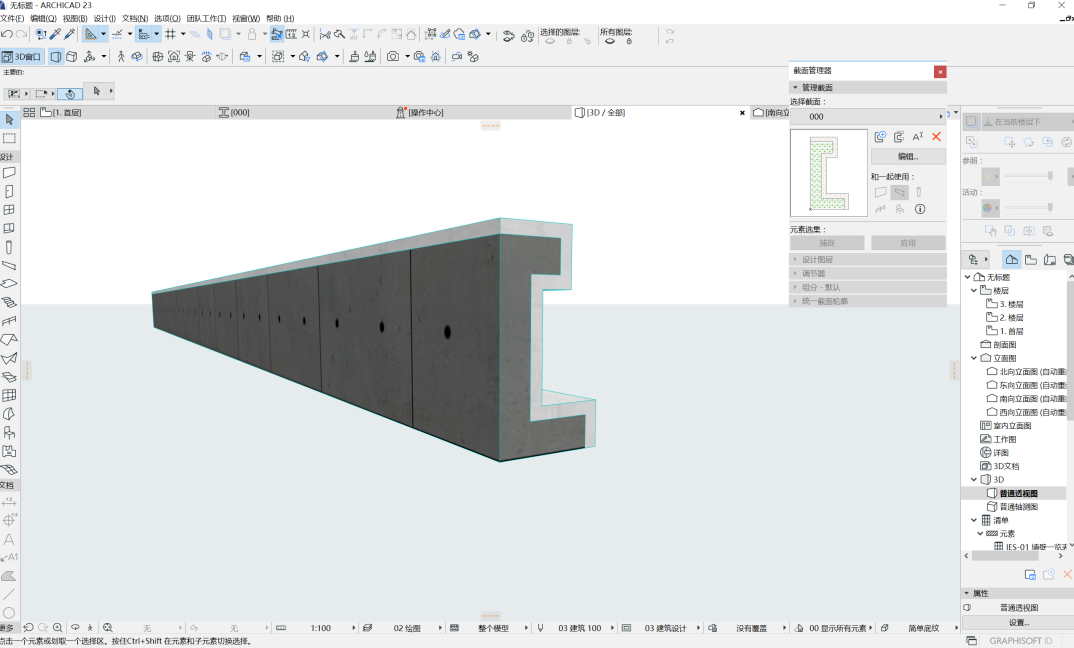The image size is (1074, 648).
Task: Enable use with wall option
Action: click(881, 192)
